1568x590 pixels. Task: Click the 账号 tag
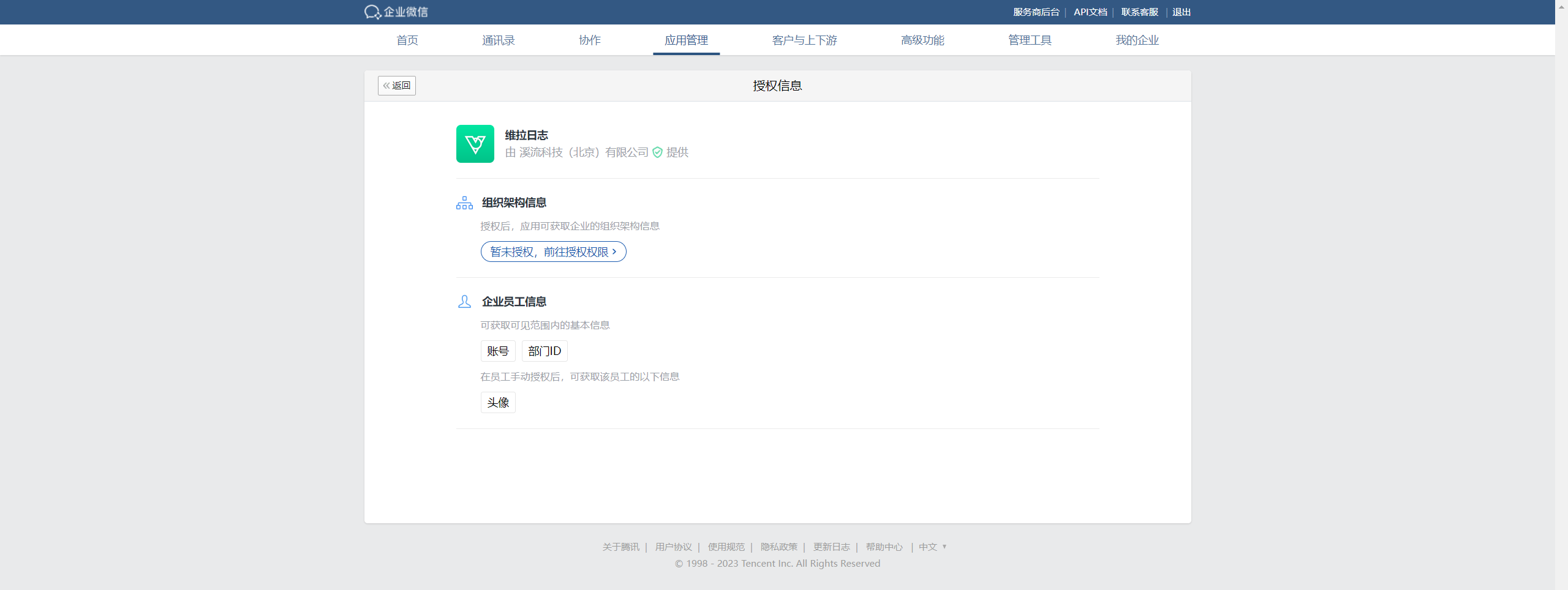pyautogui.click(x=498, y=351)
